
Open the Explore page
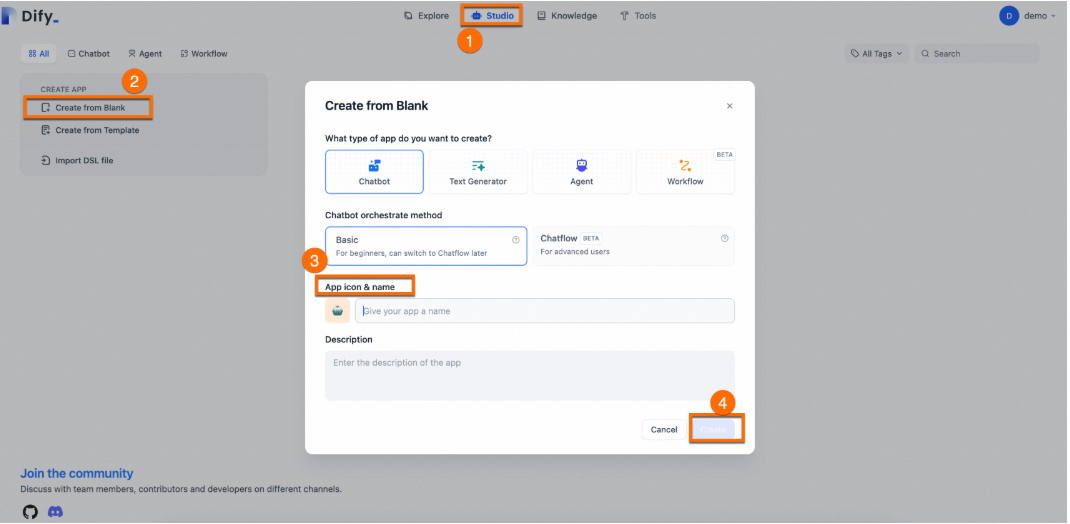[426, 16]
